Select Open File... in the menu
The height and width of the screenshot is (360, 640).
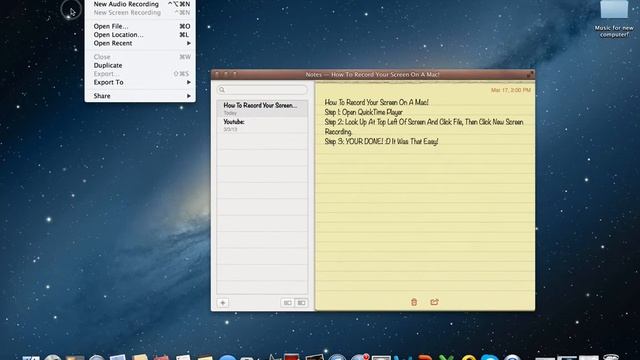point(140,26)
